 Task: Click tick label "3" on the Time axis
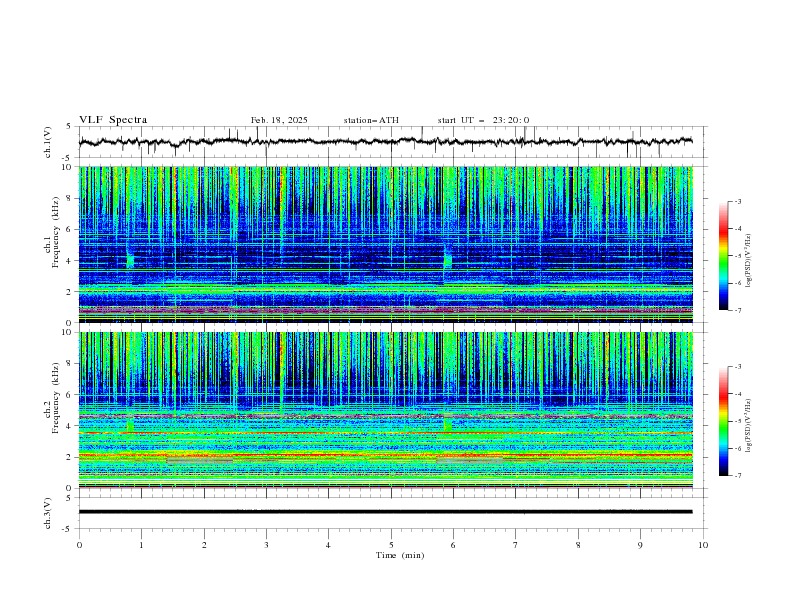click(266, 545)
